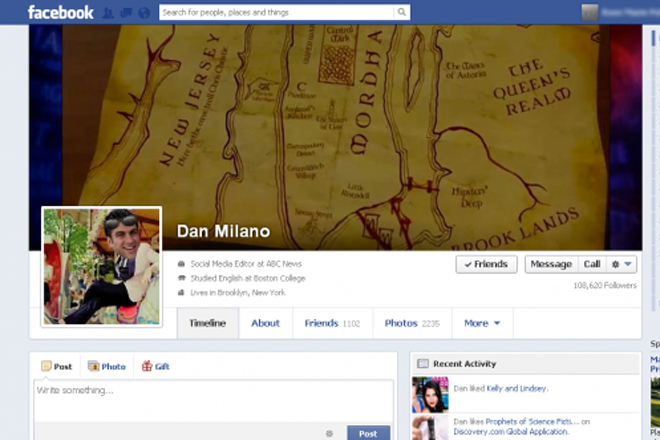This screenshot has height=440, width=660.
Task: Open the dropdown arrow next to gear
Action: 628,264
